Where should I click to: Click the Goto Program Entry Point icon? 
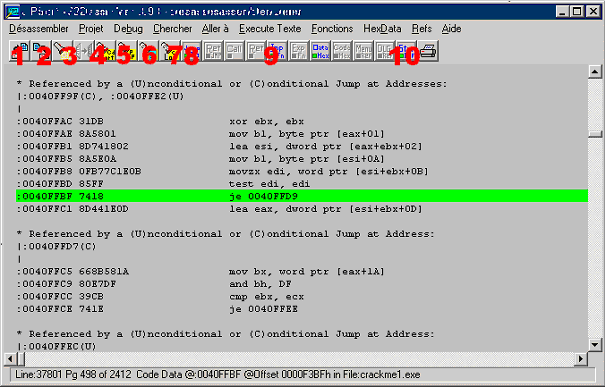click(x=127, y=51)
